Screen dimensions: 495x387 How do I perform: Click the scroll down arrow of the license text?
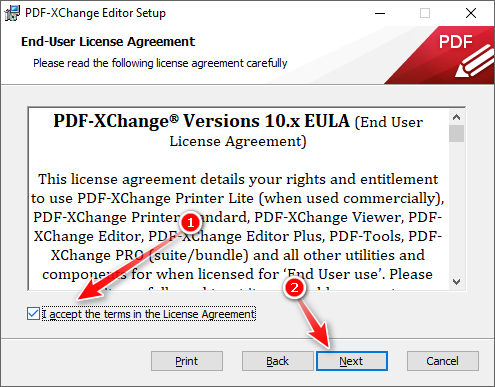tap(456, 282)
